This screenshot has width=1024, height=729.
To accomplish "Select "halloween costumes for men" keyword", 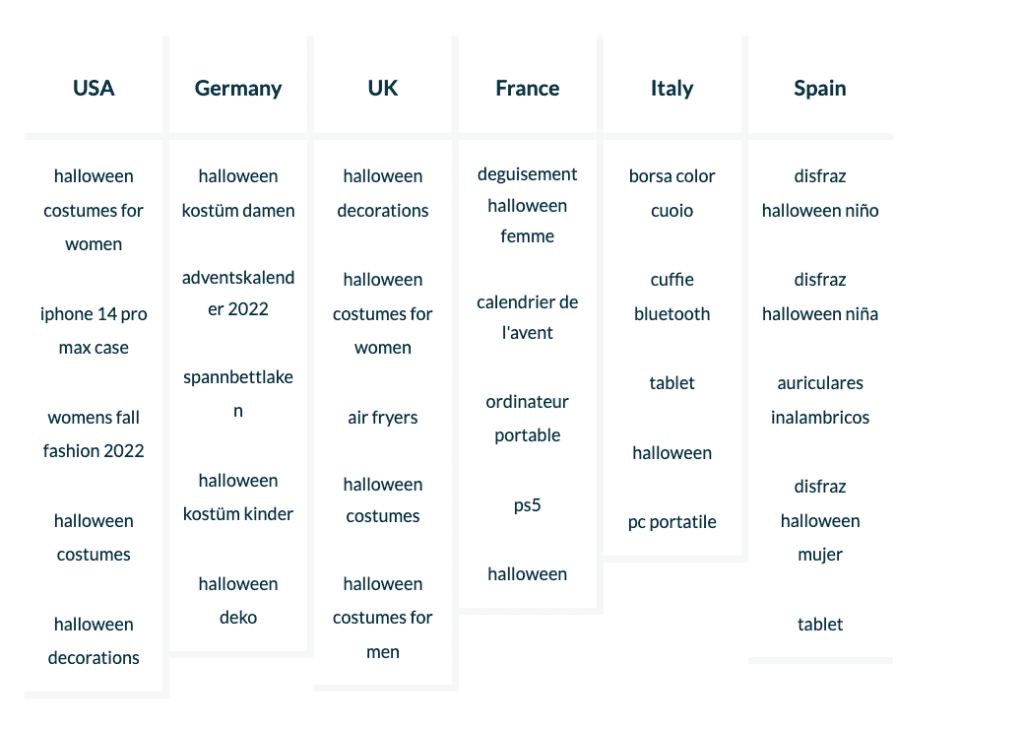I will coord(383,617).
